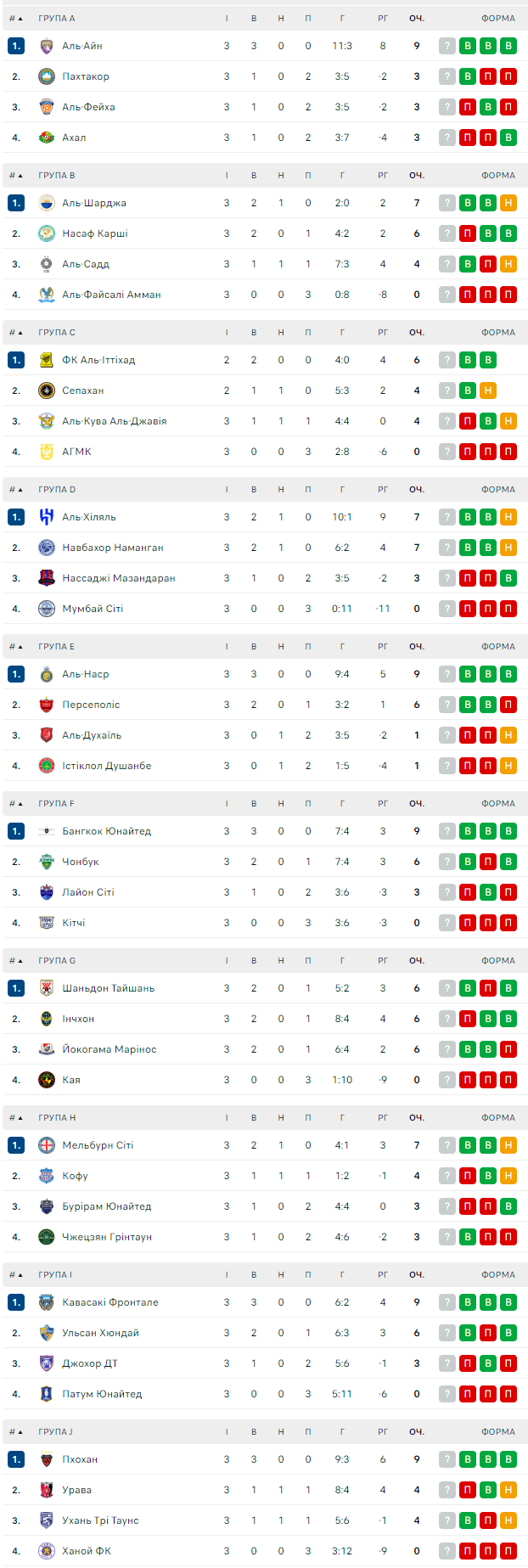528x1568 pixels.
Task: Click the Пахтакор team crest
Action: click(x=47, y=76)
